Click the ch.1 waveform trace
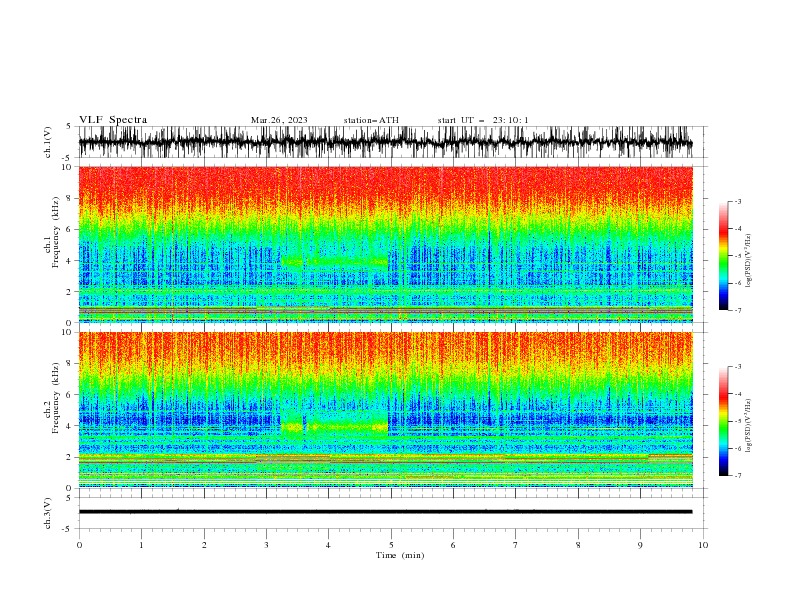Image resolution: width=792 pixels, height=612 pixels. coord(385,142)
